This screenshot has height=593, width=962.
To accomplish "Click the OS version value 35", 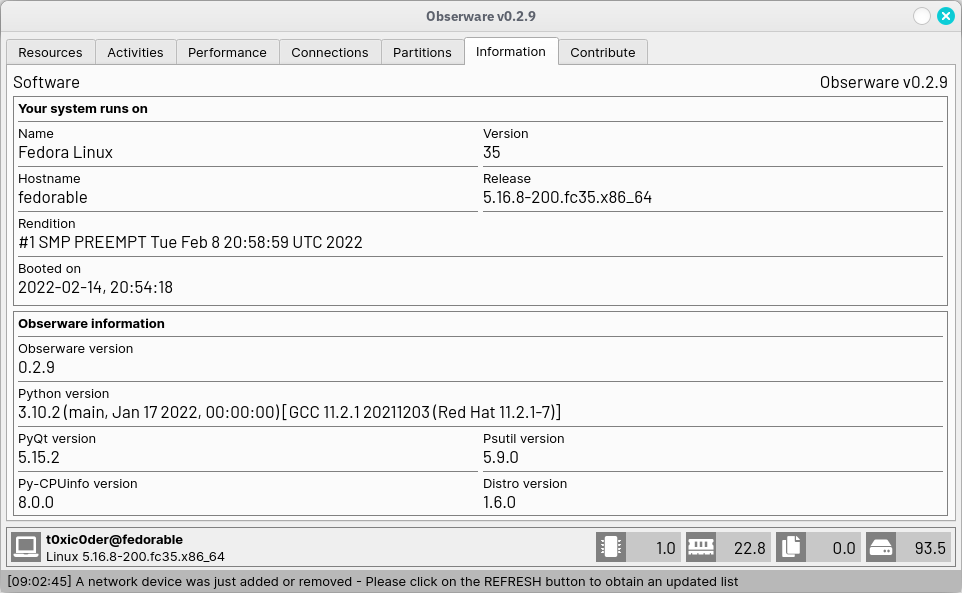I will pyautogui.click(x=491, y=152).
